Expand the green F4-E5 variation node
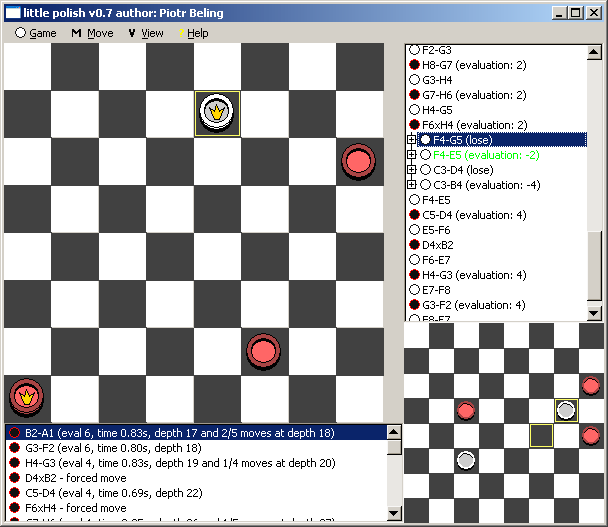The width and height of the screenshot is (608, 527). (411, 155)
